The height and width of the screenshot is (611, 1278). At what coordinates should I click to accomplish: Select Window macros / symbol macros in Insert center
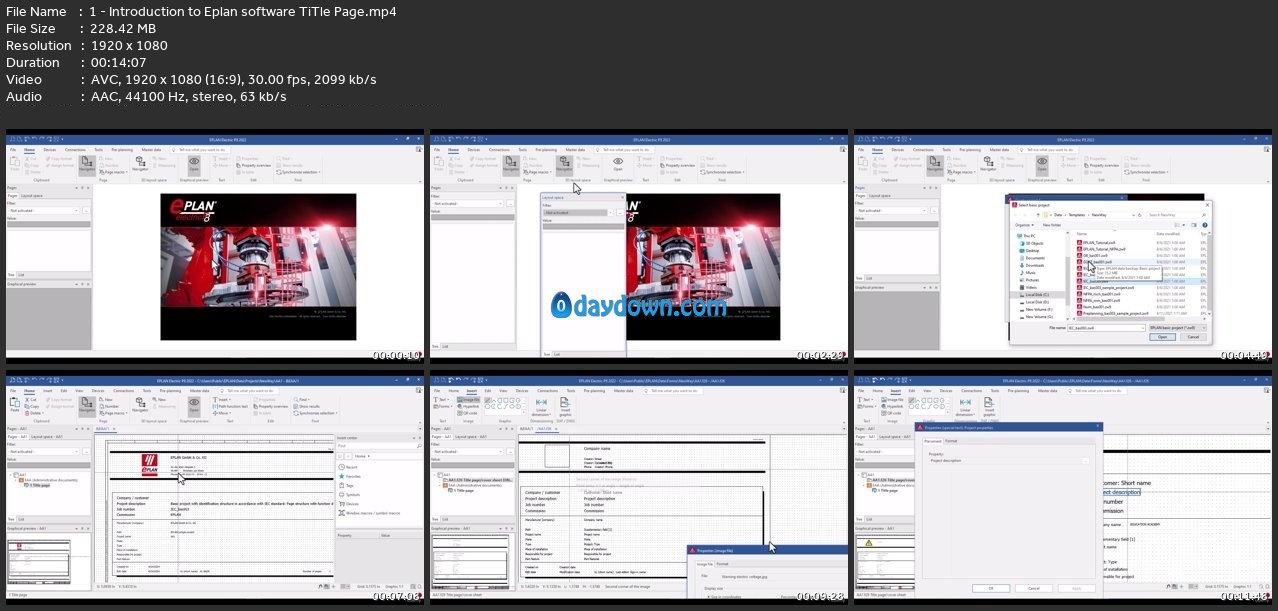(x=368, y=513)
